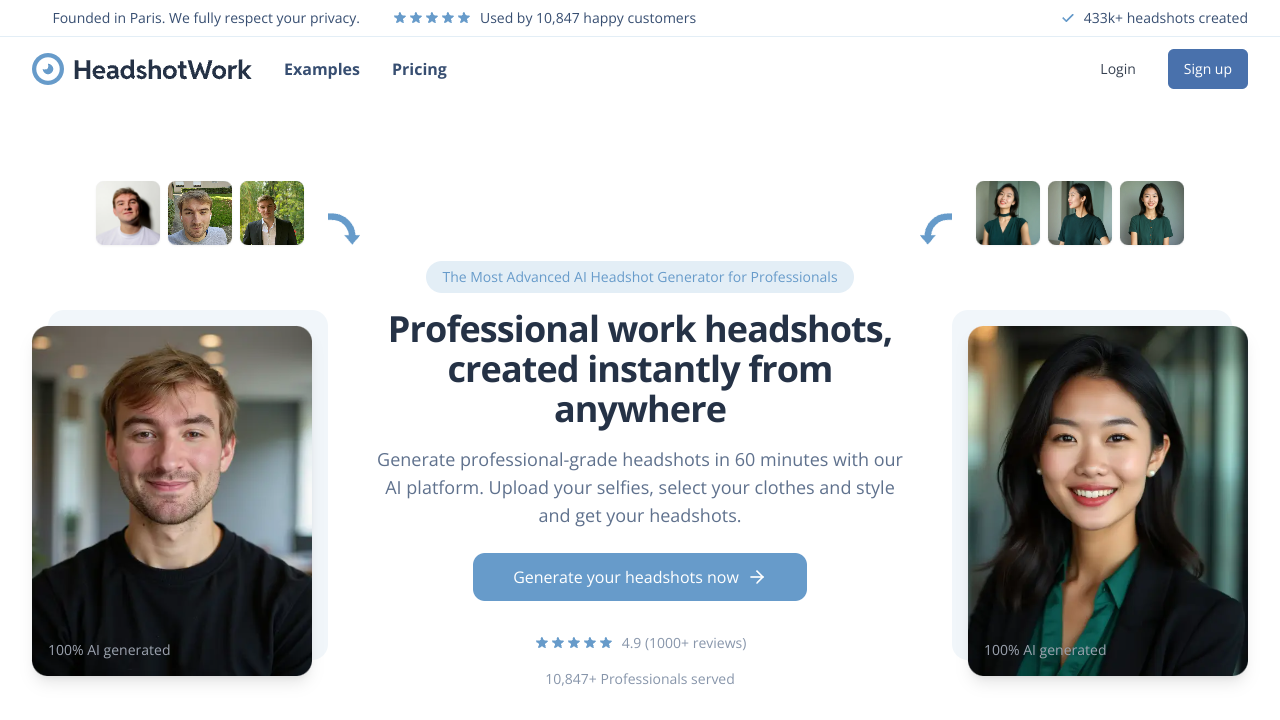Open the Examples page
Screen dimensions: 1280x720
click(x=322, y=69)
